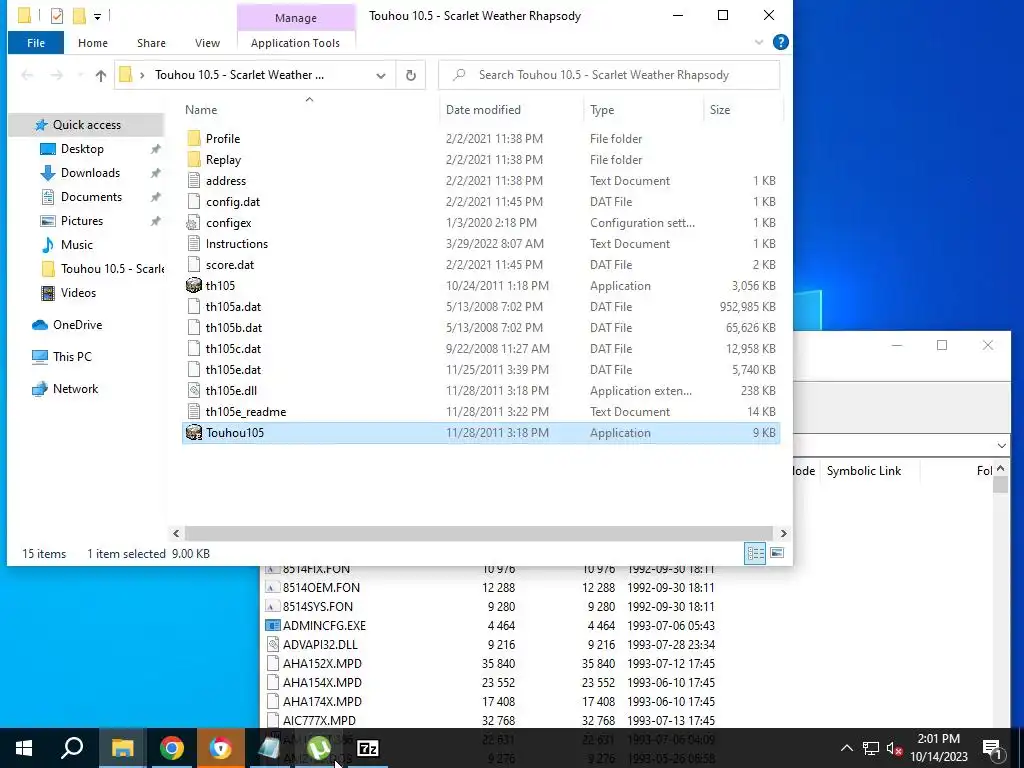The width and height of the screenshot is (1024, 768).
Task: Sort by the Name column
Action: 201,110
